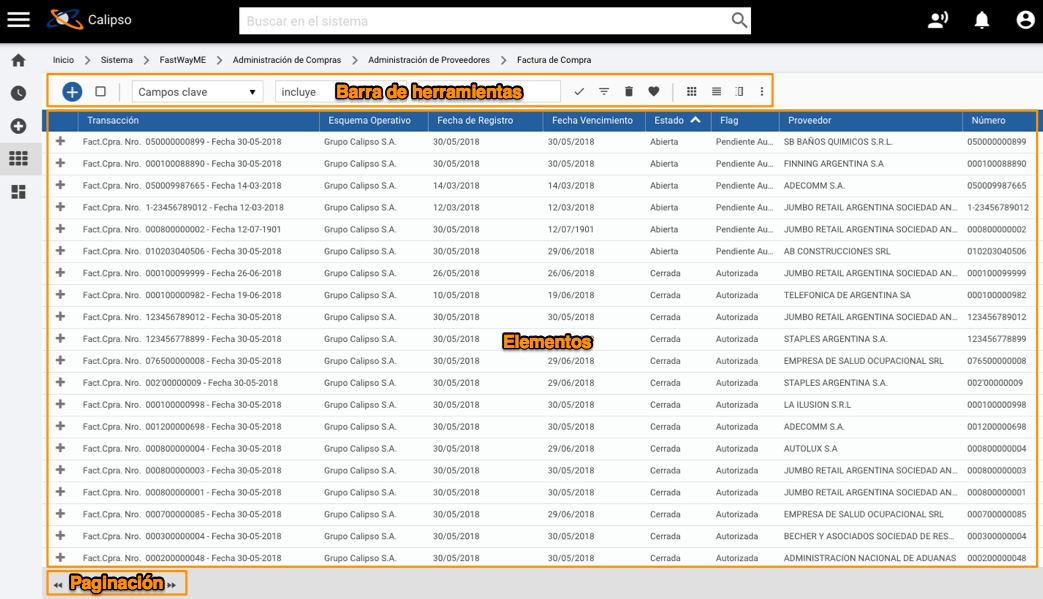The height and width of the screenshot is (599, 1043).
Task: Toggle Estado column sort arrow
Action: (x=695, y=120)
